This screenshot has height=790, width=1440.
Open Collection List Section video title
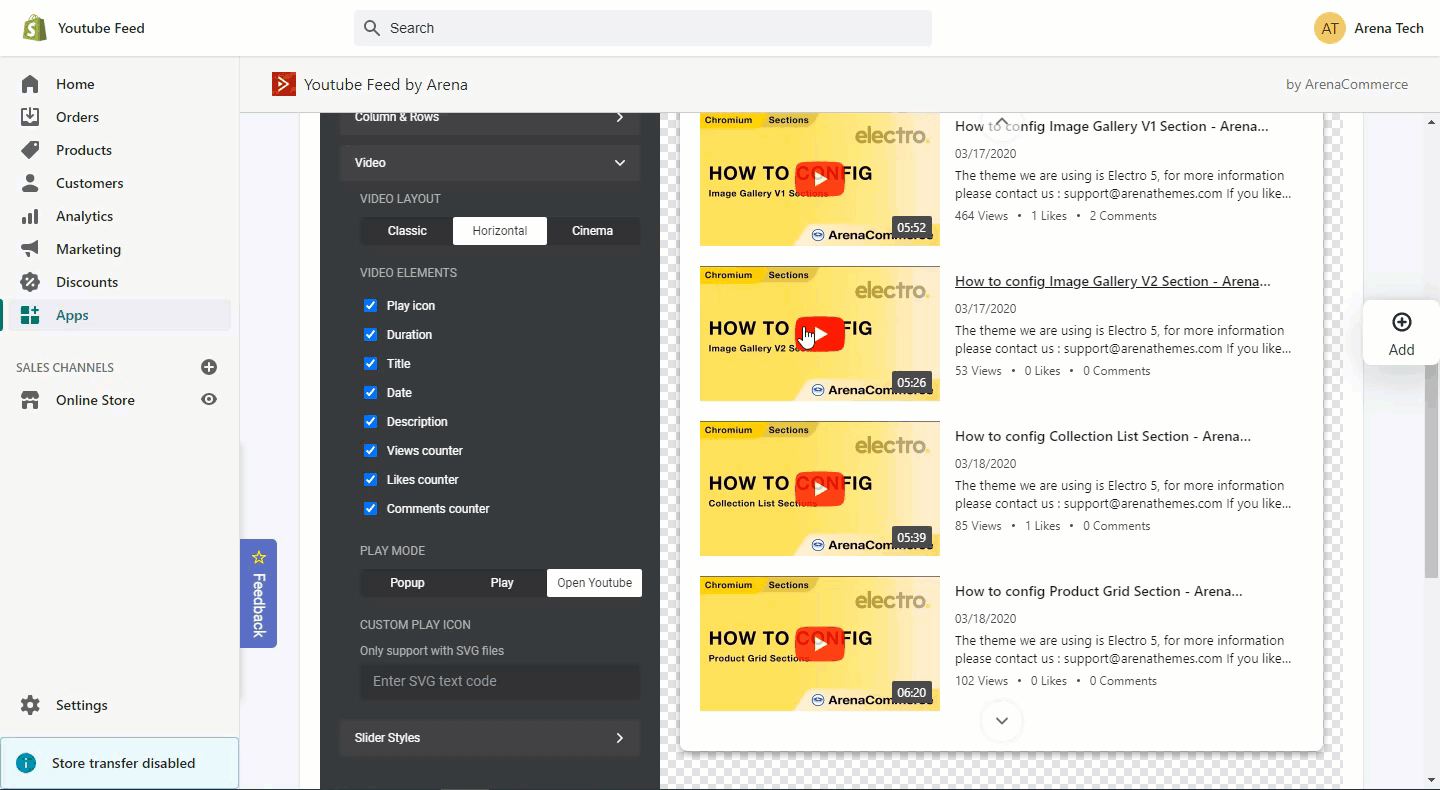[1103, 436]
